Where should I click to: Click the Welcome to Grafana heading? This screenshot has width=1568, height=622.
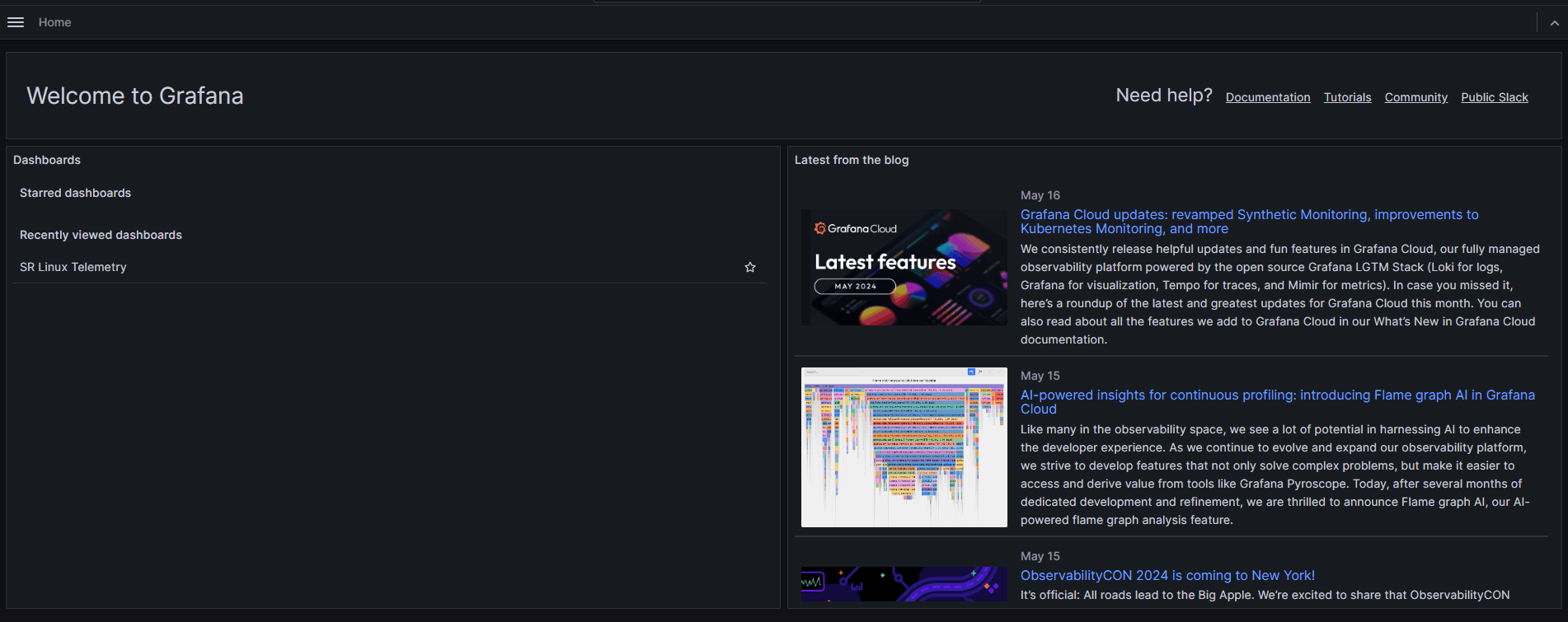click(135, 96)
